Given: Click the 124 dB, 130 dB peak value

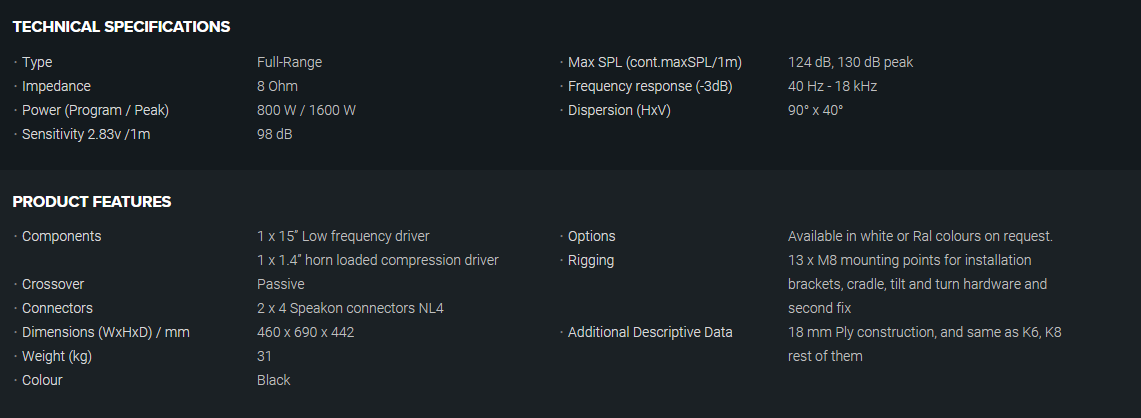Looking at the screenshot, I should point(850,62).
